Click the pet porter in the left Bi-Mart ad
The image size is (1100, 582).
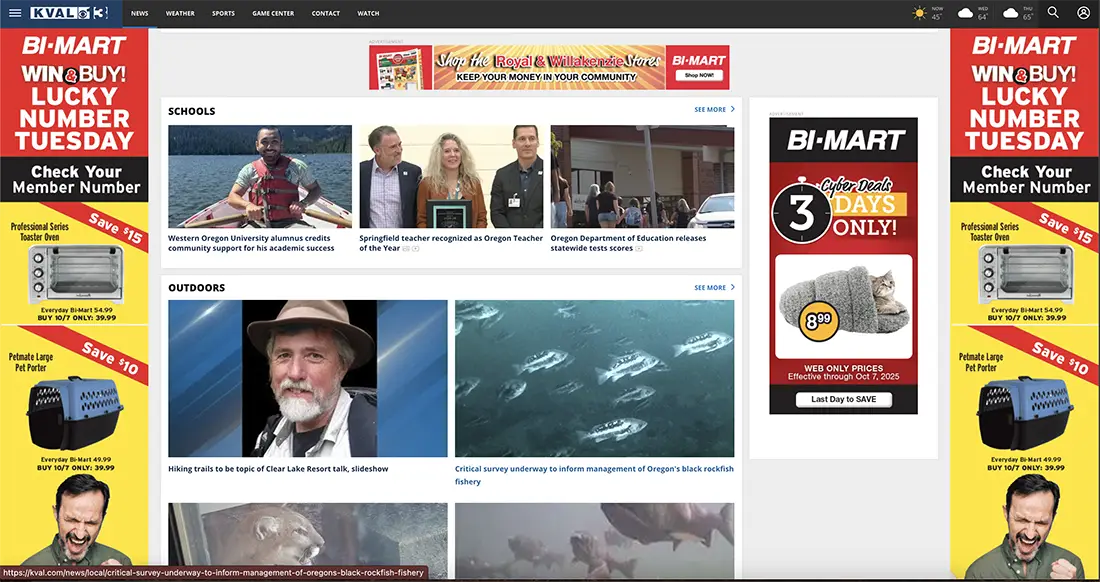tap(75, 412)
